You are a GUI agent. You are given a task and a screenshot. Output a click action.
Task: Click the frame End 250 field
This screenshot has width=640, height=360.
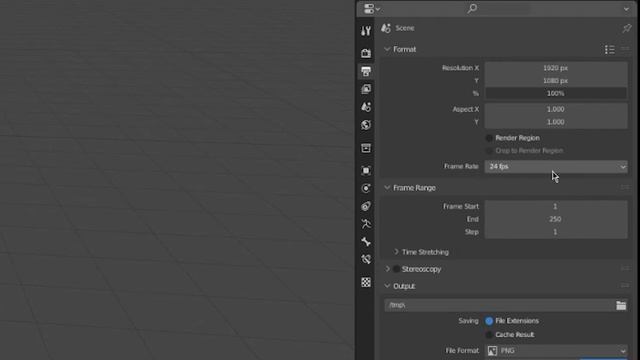click(x=556, y=219)
